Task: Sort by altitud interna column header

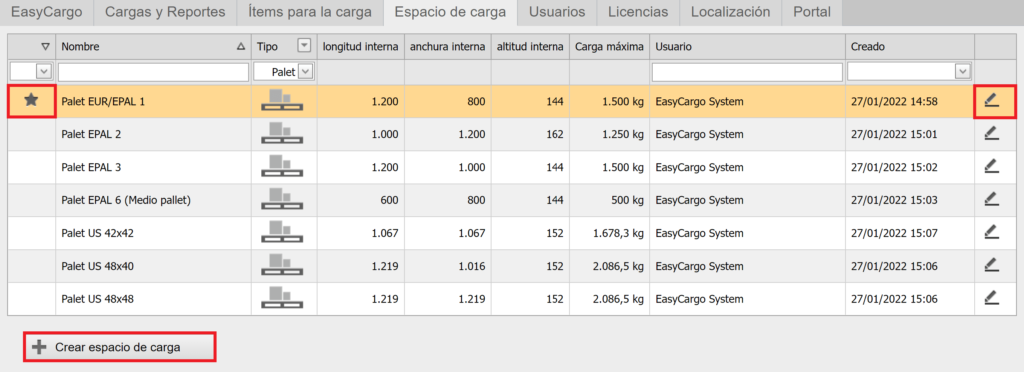Action: [530, 46]
